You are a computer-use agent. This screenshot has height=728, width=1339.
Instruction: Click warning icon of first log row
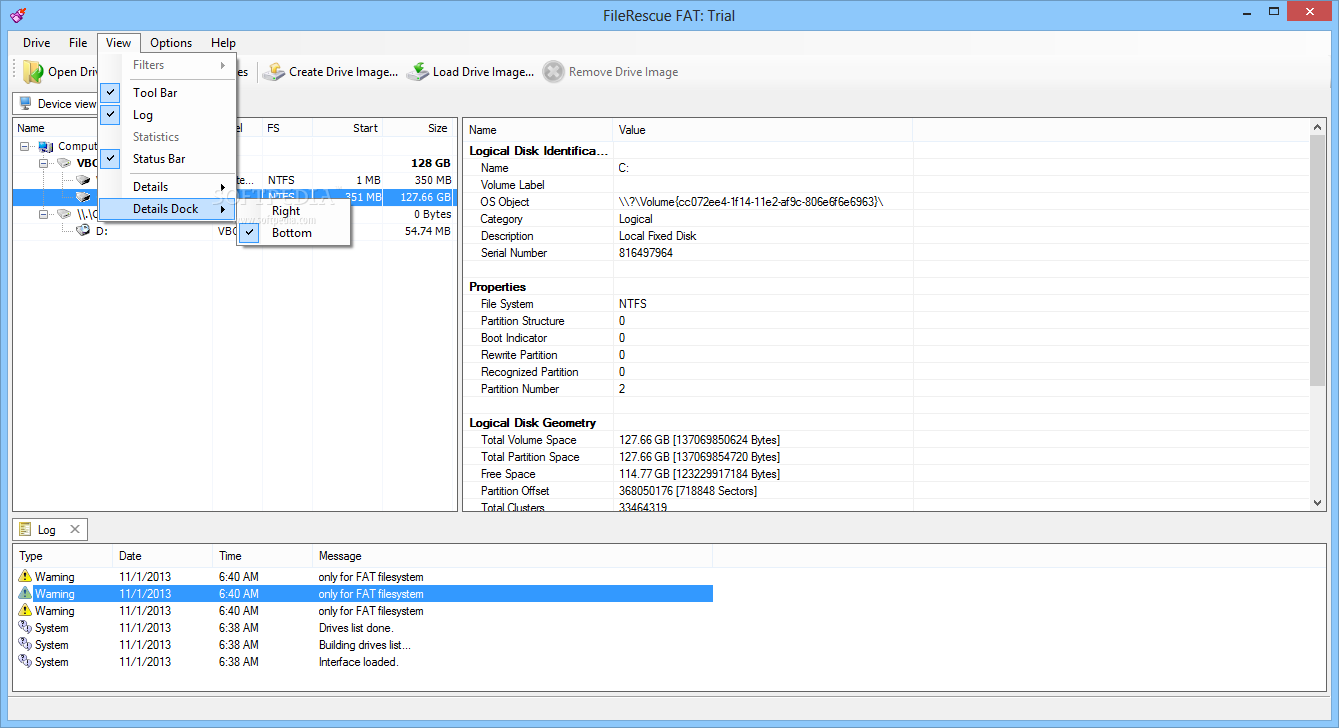pyautogui.click(x=25, y=577)
